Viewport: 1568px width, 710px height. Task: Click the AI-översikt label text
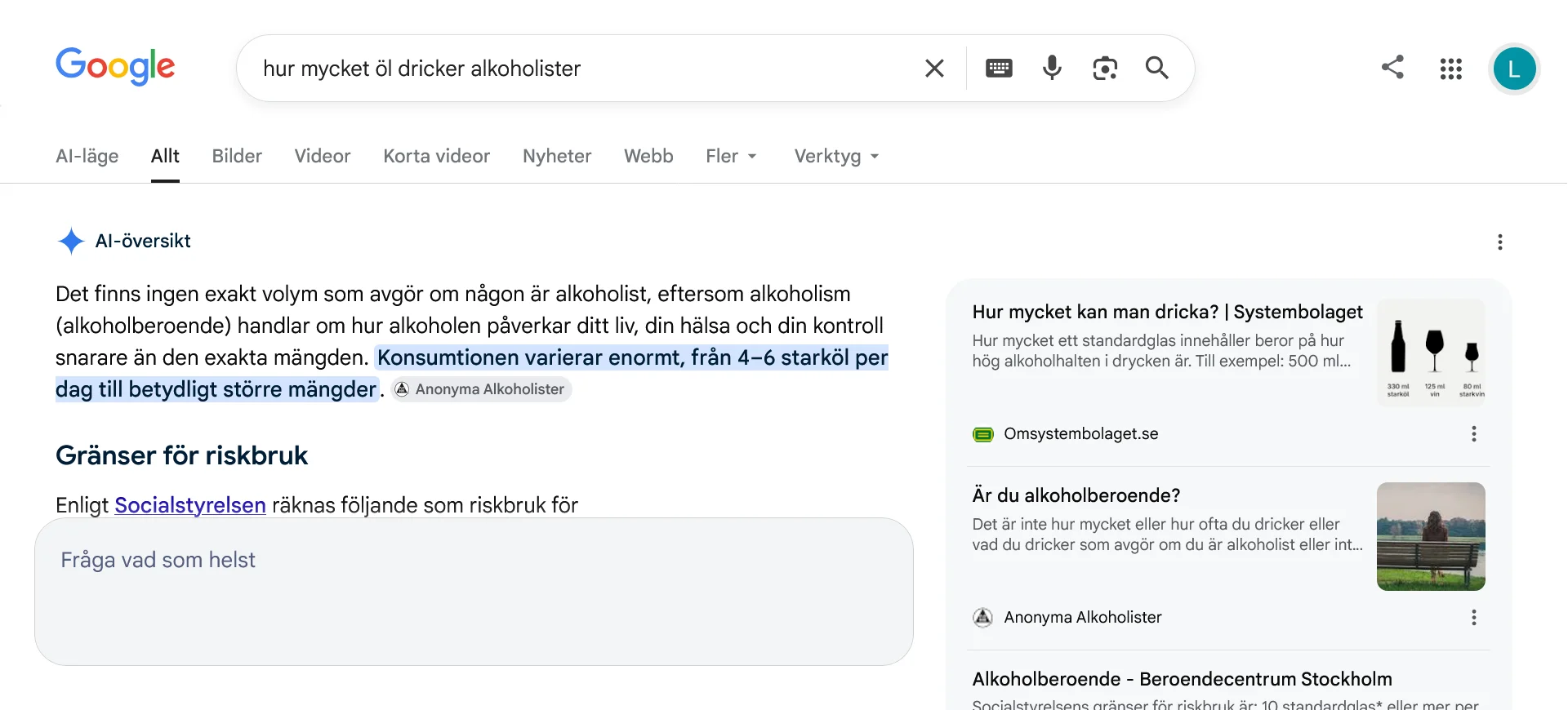click(x=143, y=241)
